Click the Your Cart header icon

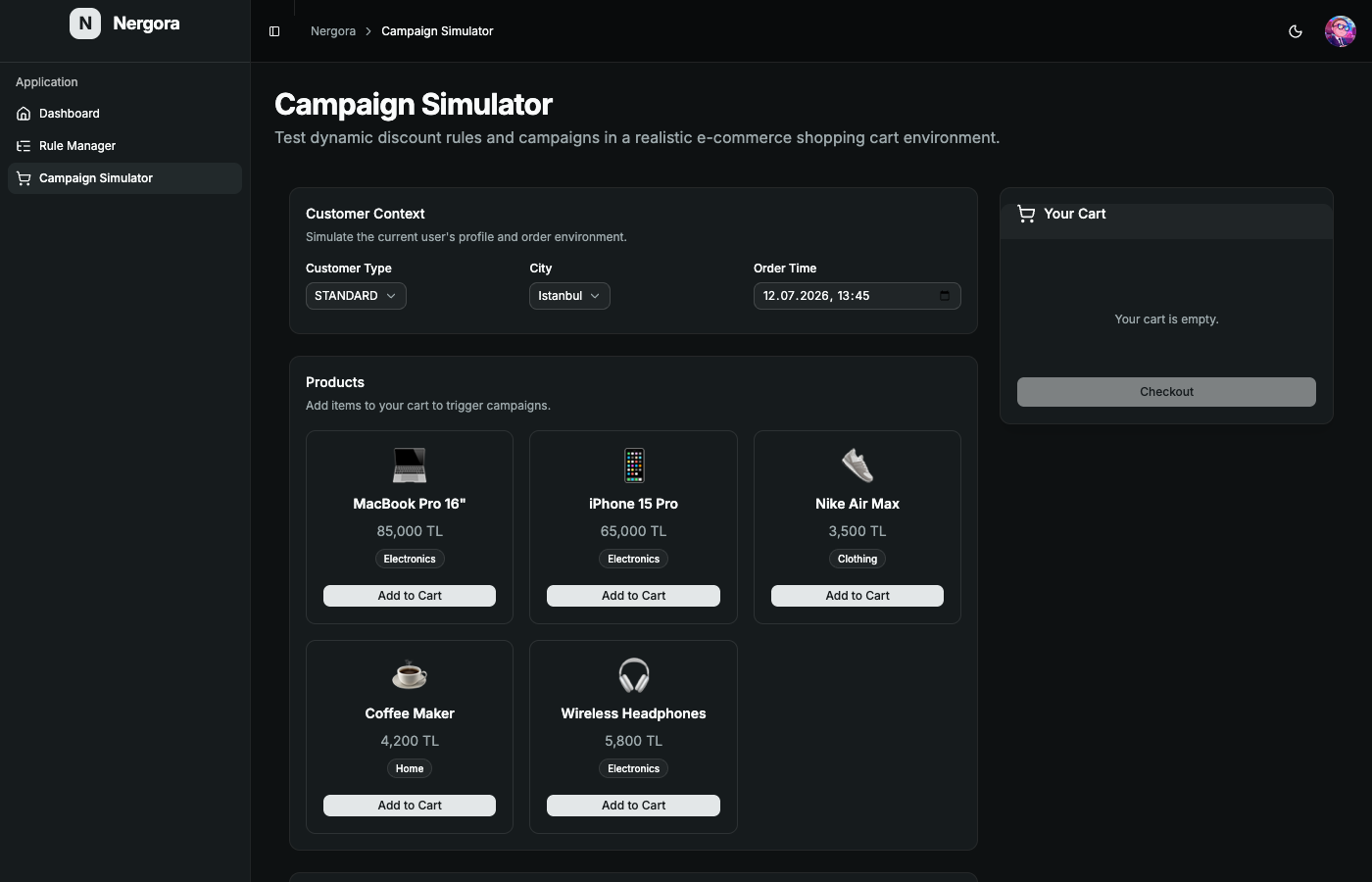[1026, 214]
